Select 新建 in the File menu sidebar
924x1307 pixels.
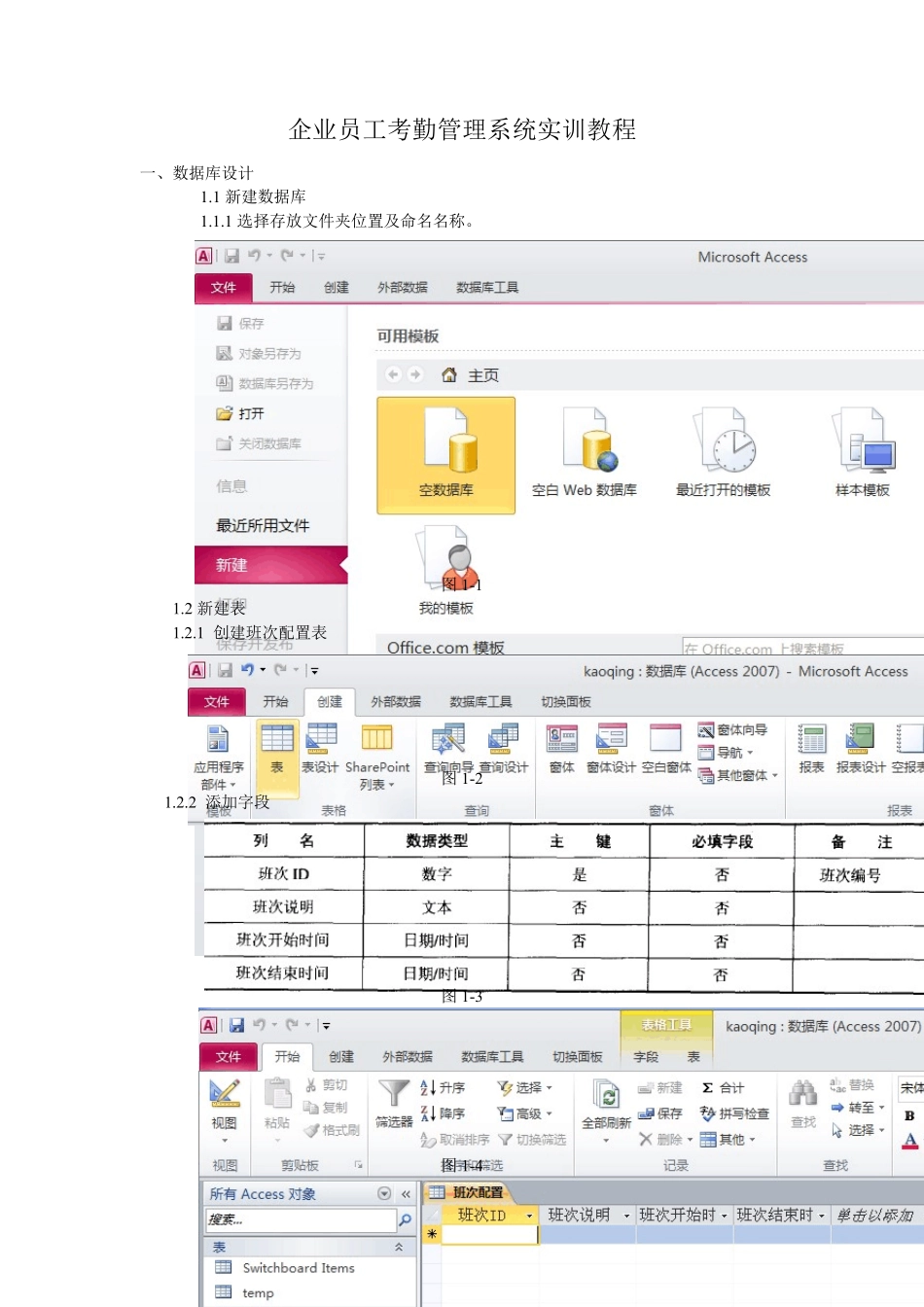tap(270, 565)
